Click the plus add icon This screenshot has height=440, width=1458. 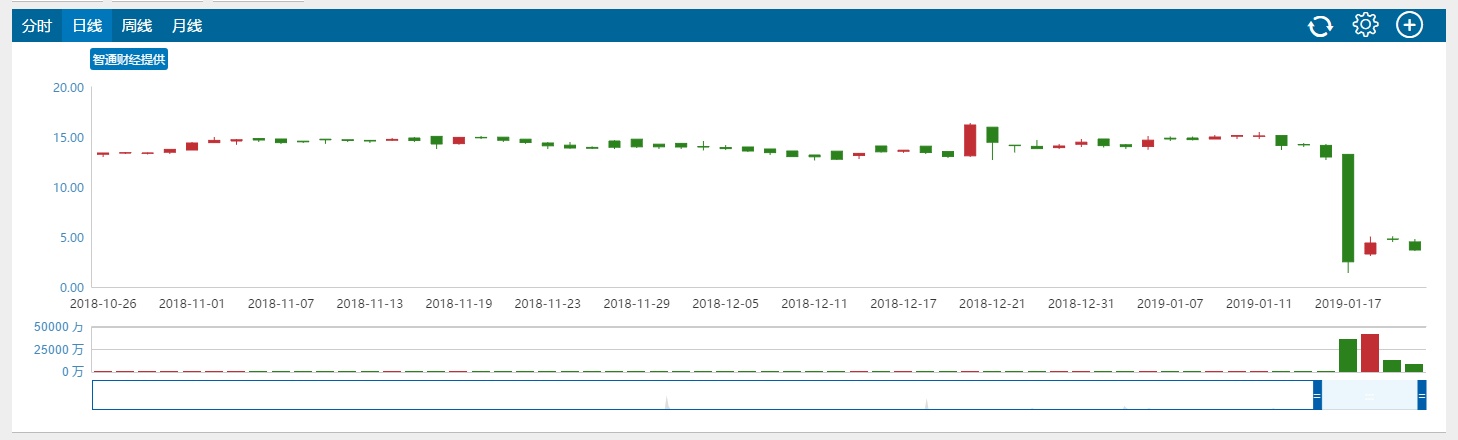(1409, 25)
